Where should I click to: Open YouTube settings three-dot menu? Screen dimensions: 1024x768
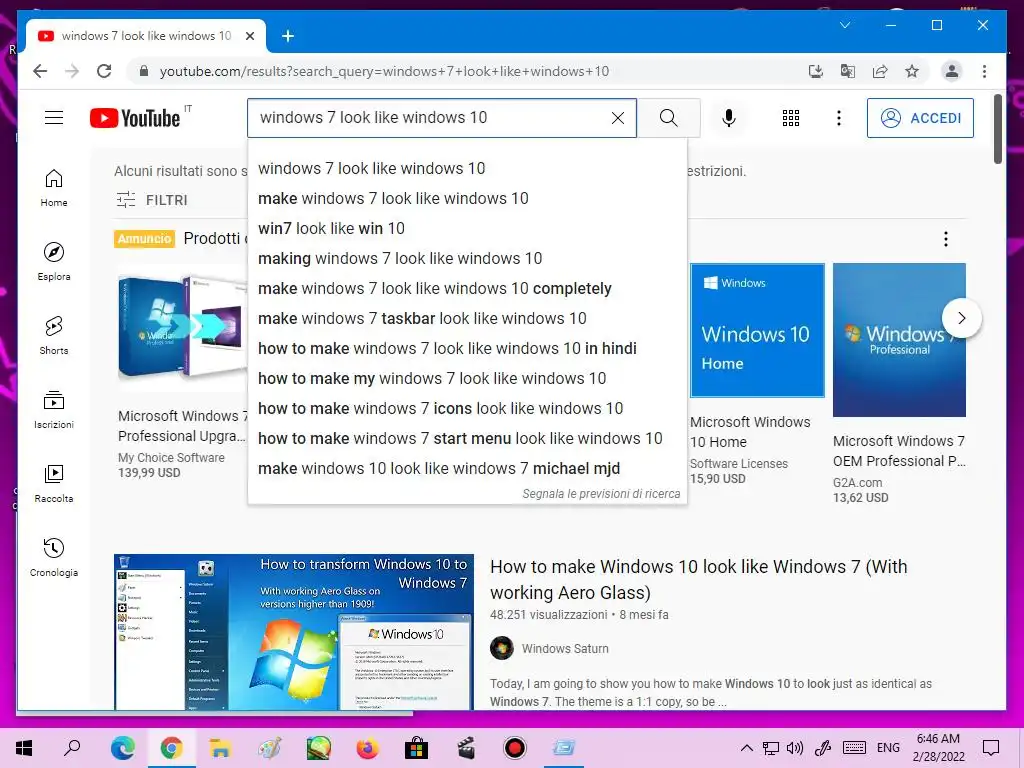point(839,118)
